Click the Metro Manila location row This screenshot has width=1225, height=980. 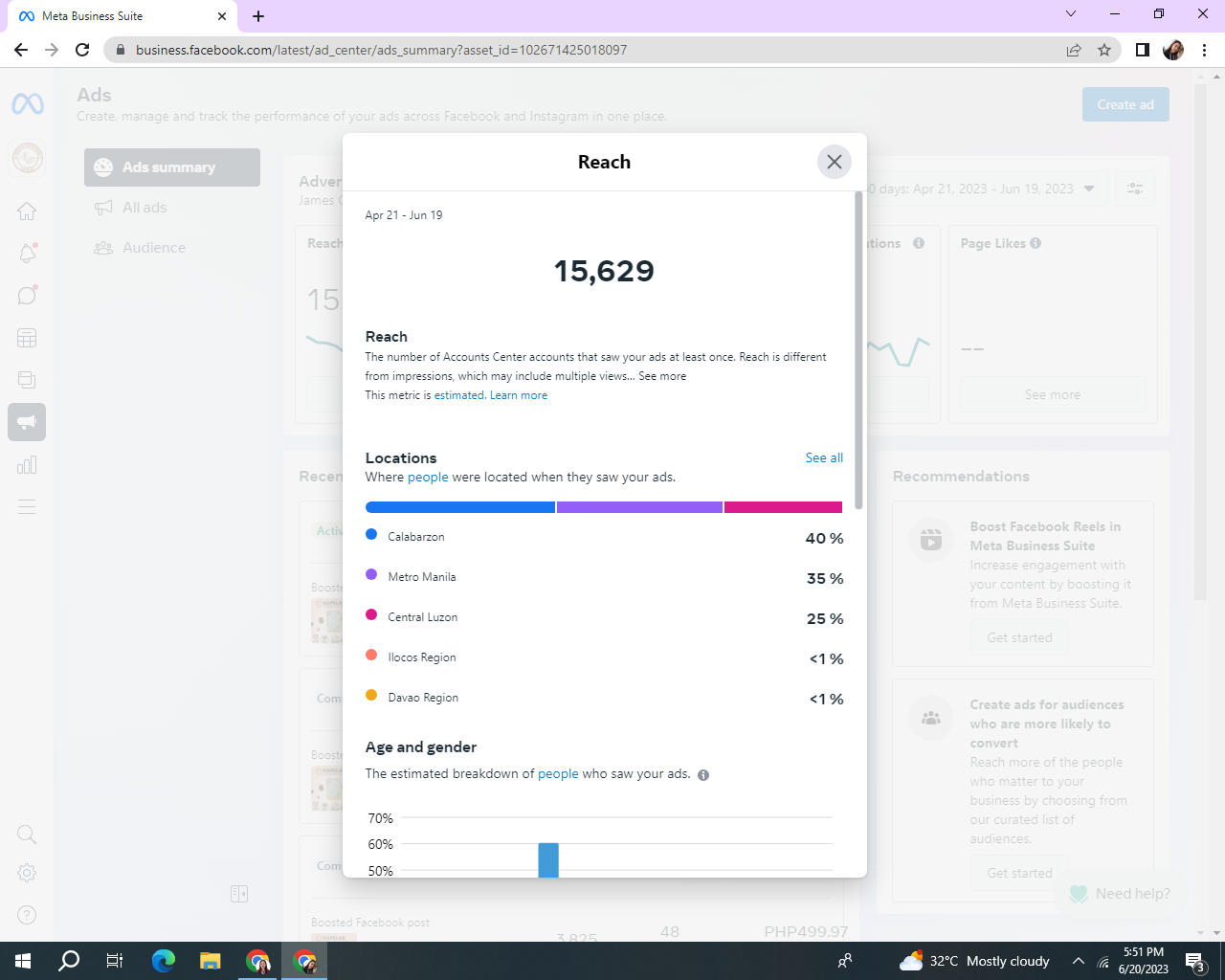point(605,578)
